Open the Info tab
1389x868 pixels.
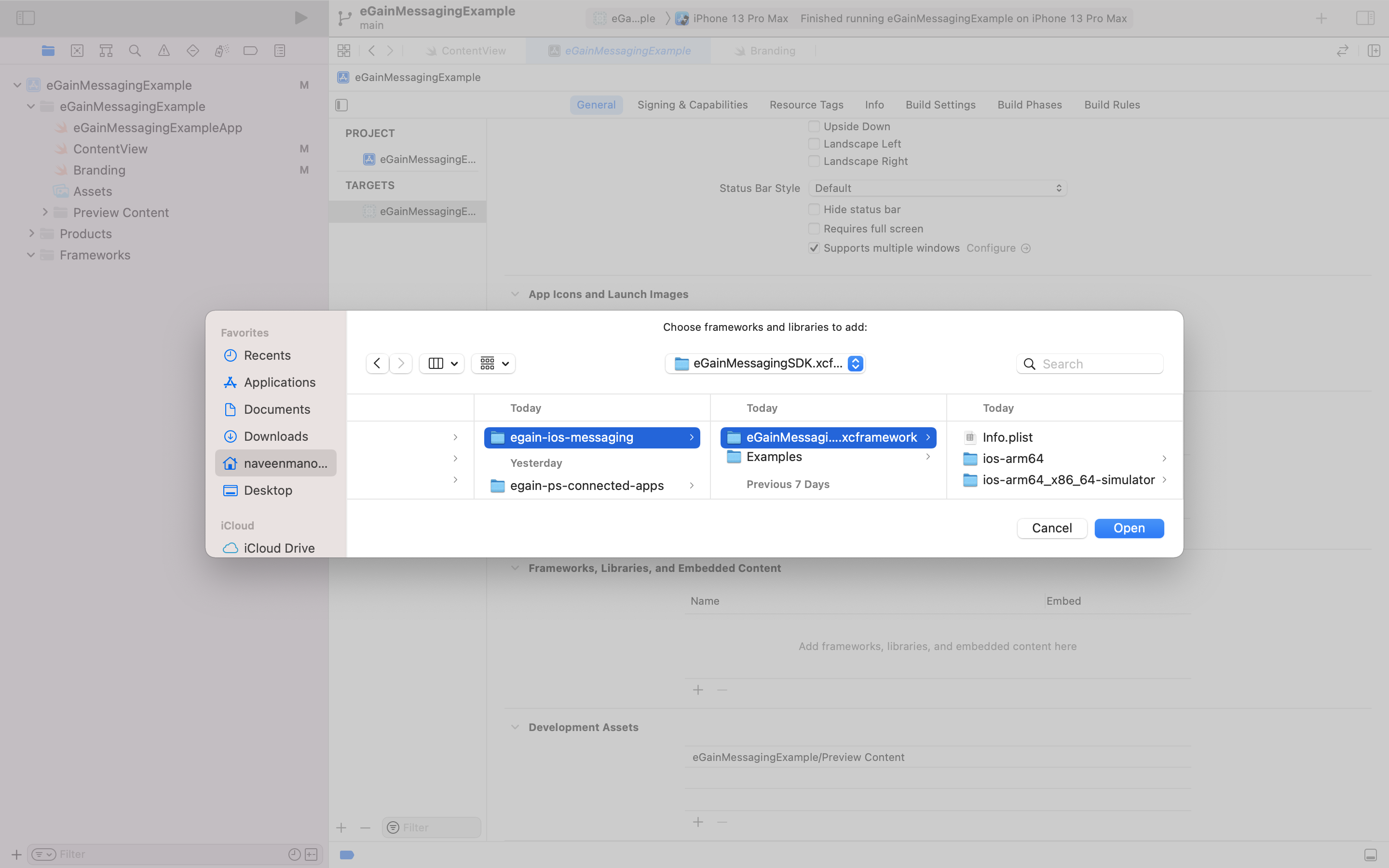click(874, 105)
